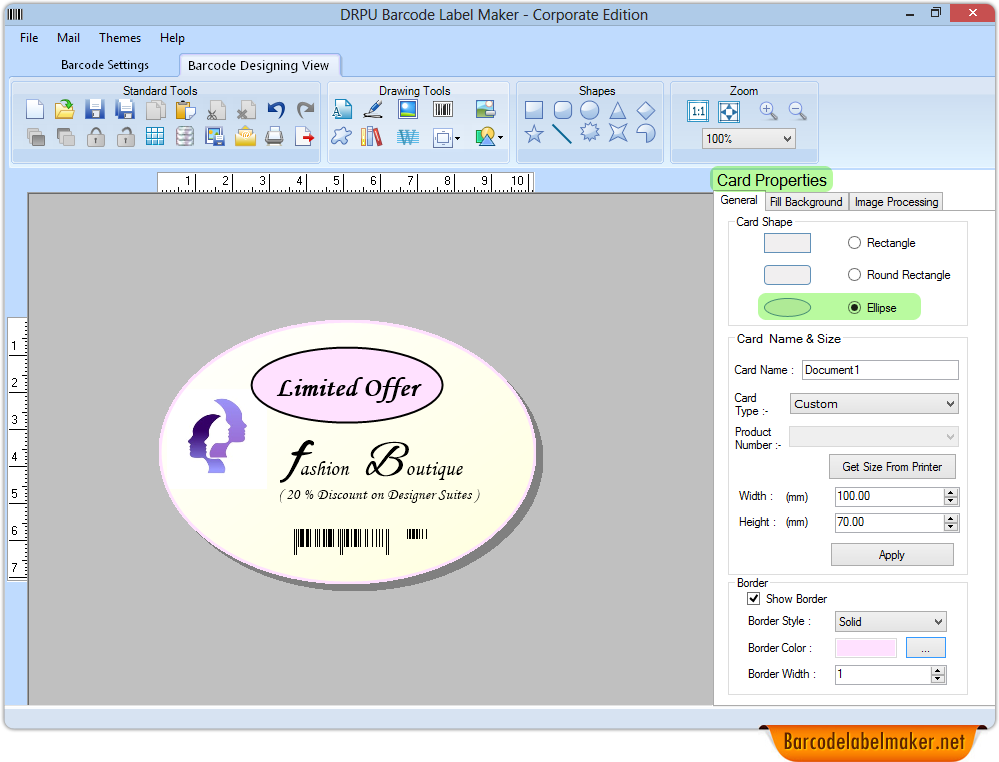The width and height of the screenshot is (999, 762).
Task: Draw a rectangle shape
Action: [x=534, y=110]
